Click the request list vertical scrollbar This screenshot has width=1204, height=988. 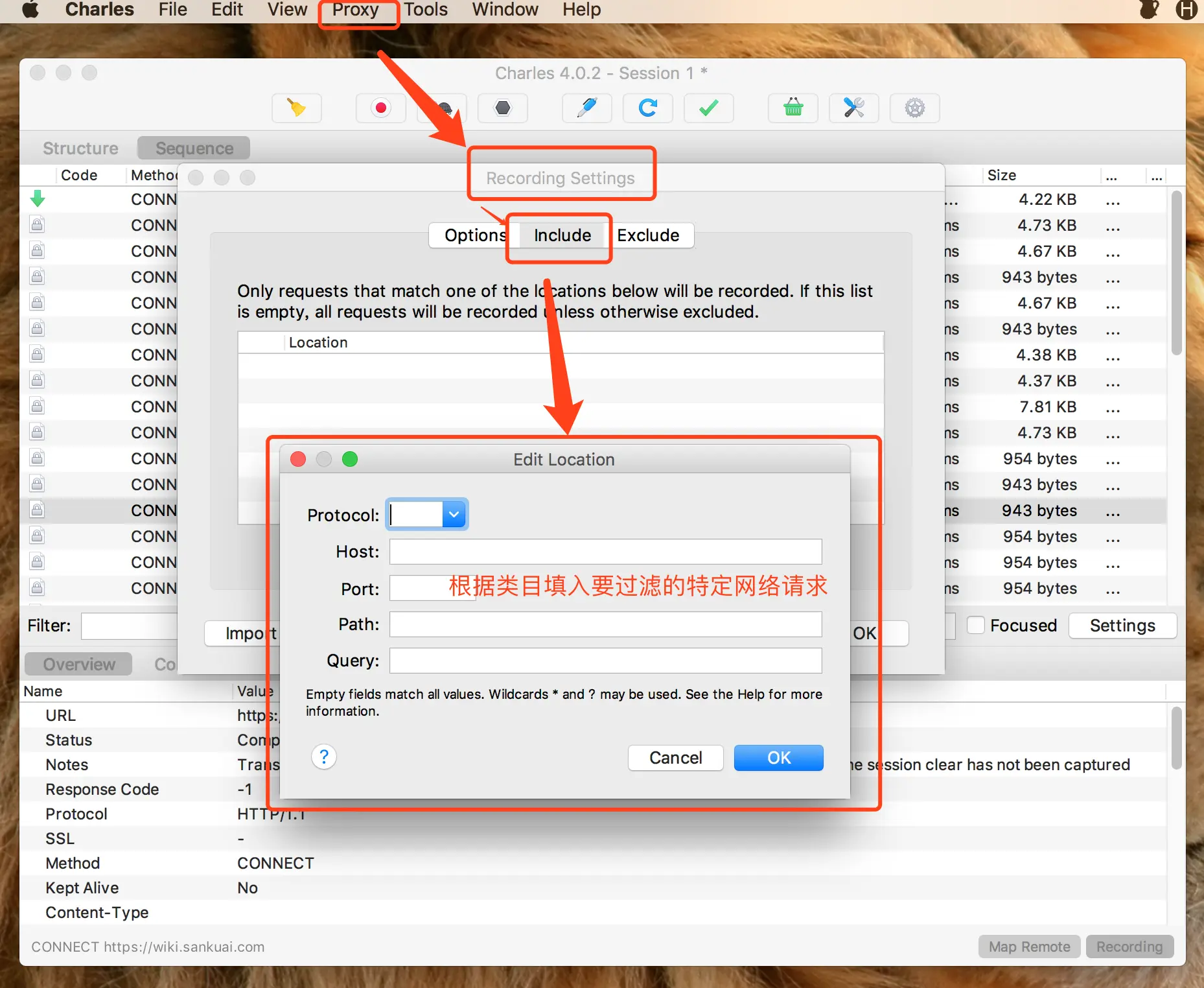[x=1177, y=272]
